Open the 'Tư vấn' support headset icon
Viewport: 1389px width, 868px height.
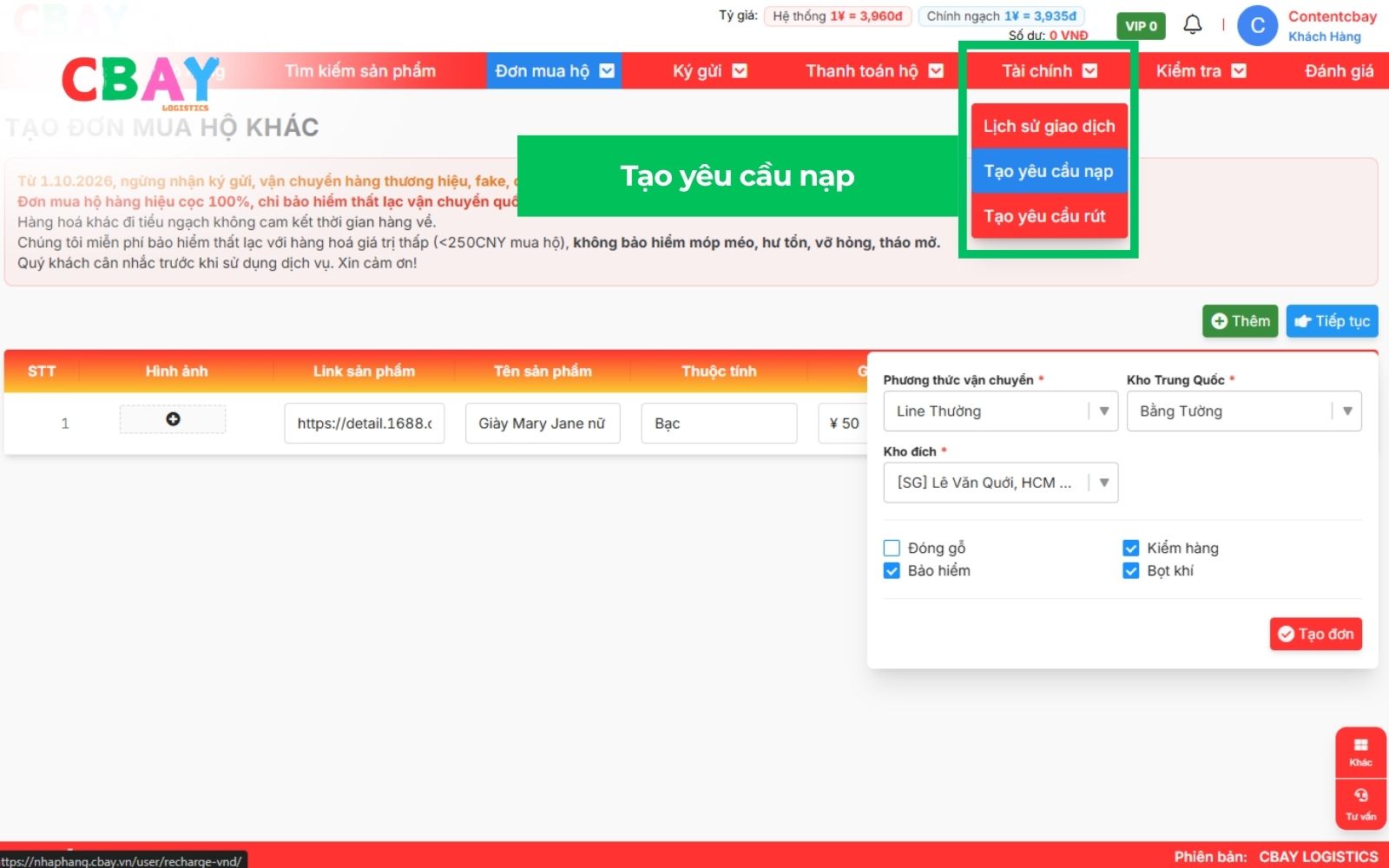pos(1360,803)
